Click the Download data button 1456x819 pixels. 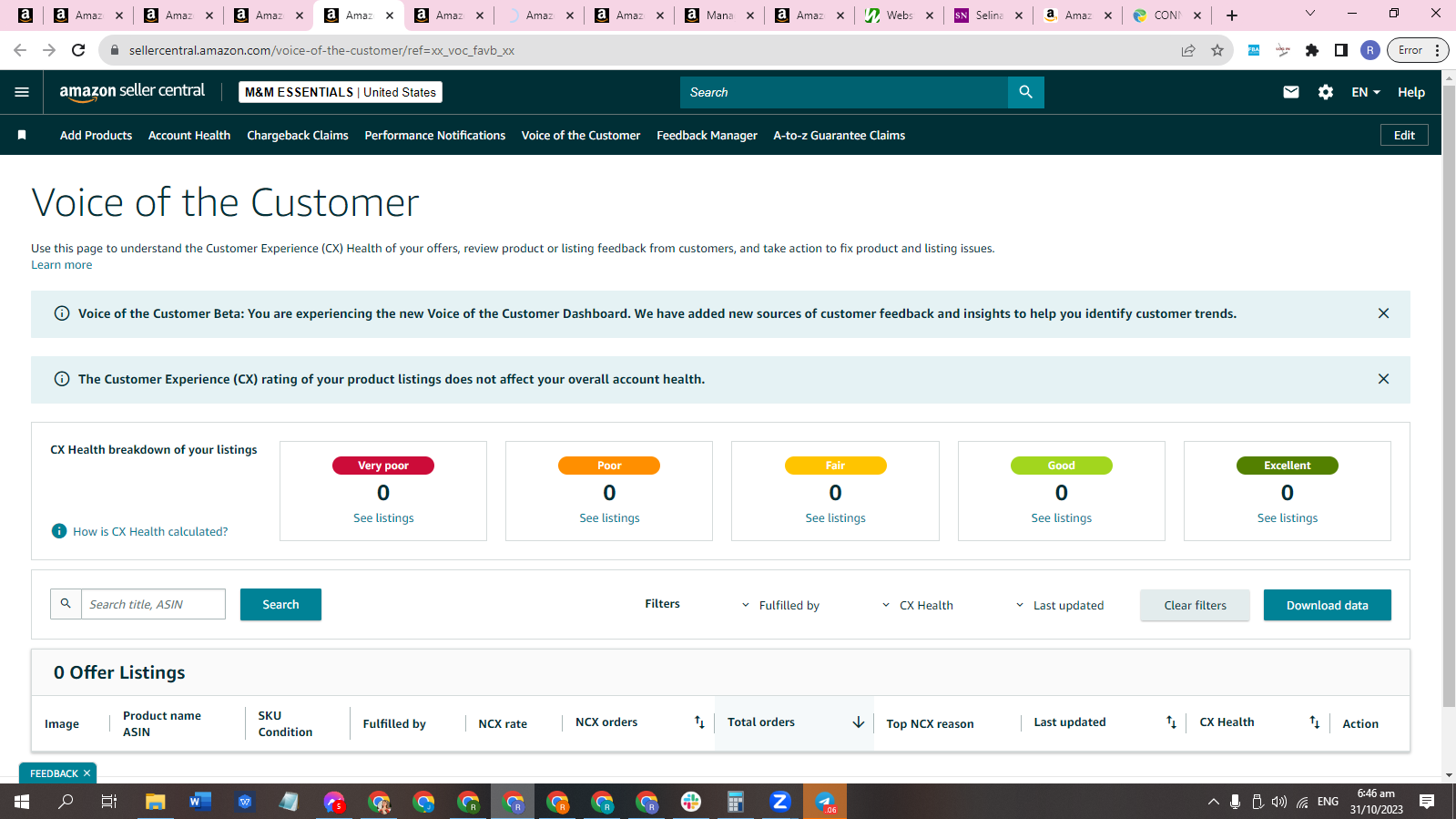tap(1327, 605)
